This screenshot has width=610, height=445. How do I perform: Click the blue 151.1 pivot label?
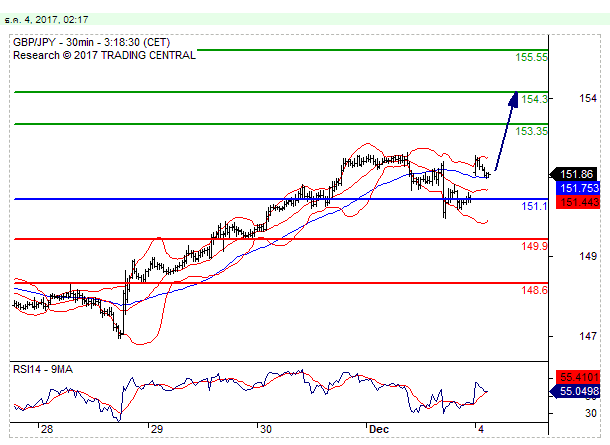pos(534,206)
